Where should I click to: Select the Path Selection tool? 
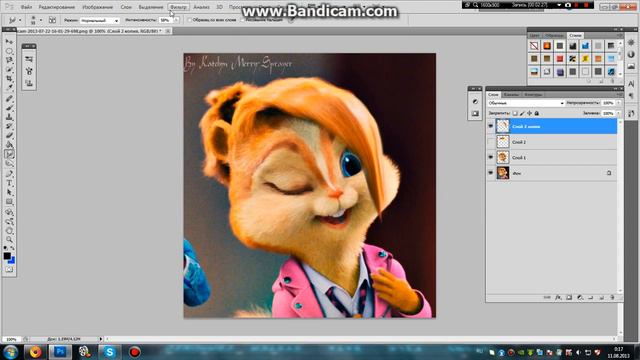tap(9, 192)
